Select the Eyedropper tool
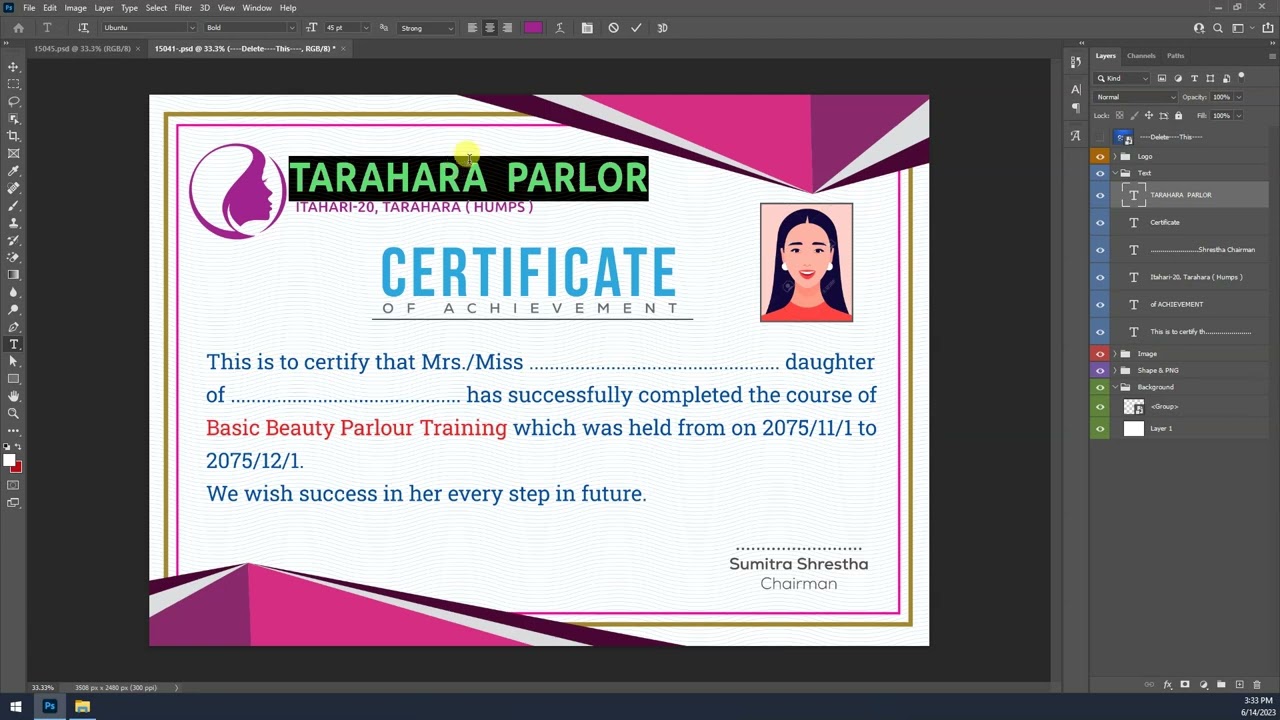 (13, 171)
